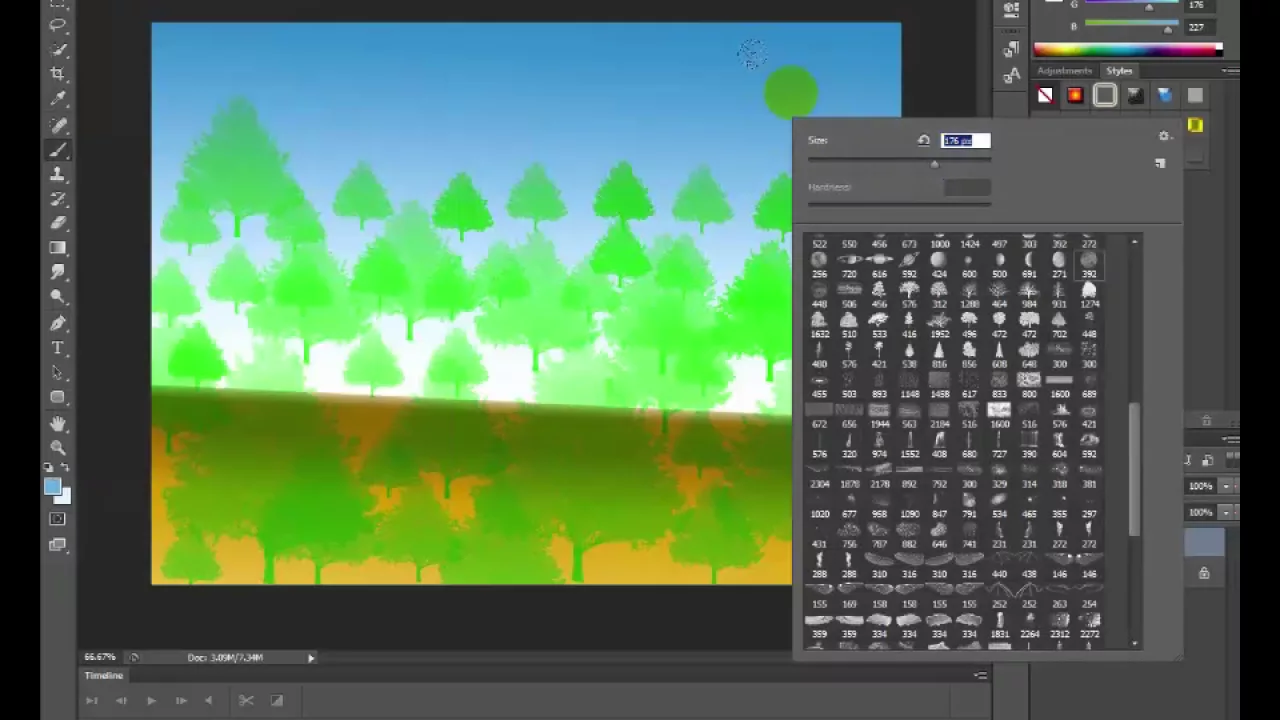
Task: Apply the blue glass style swatch
Action: [1165, 95]
